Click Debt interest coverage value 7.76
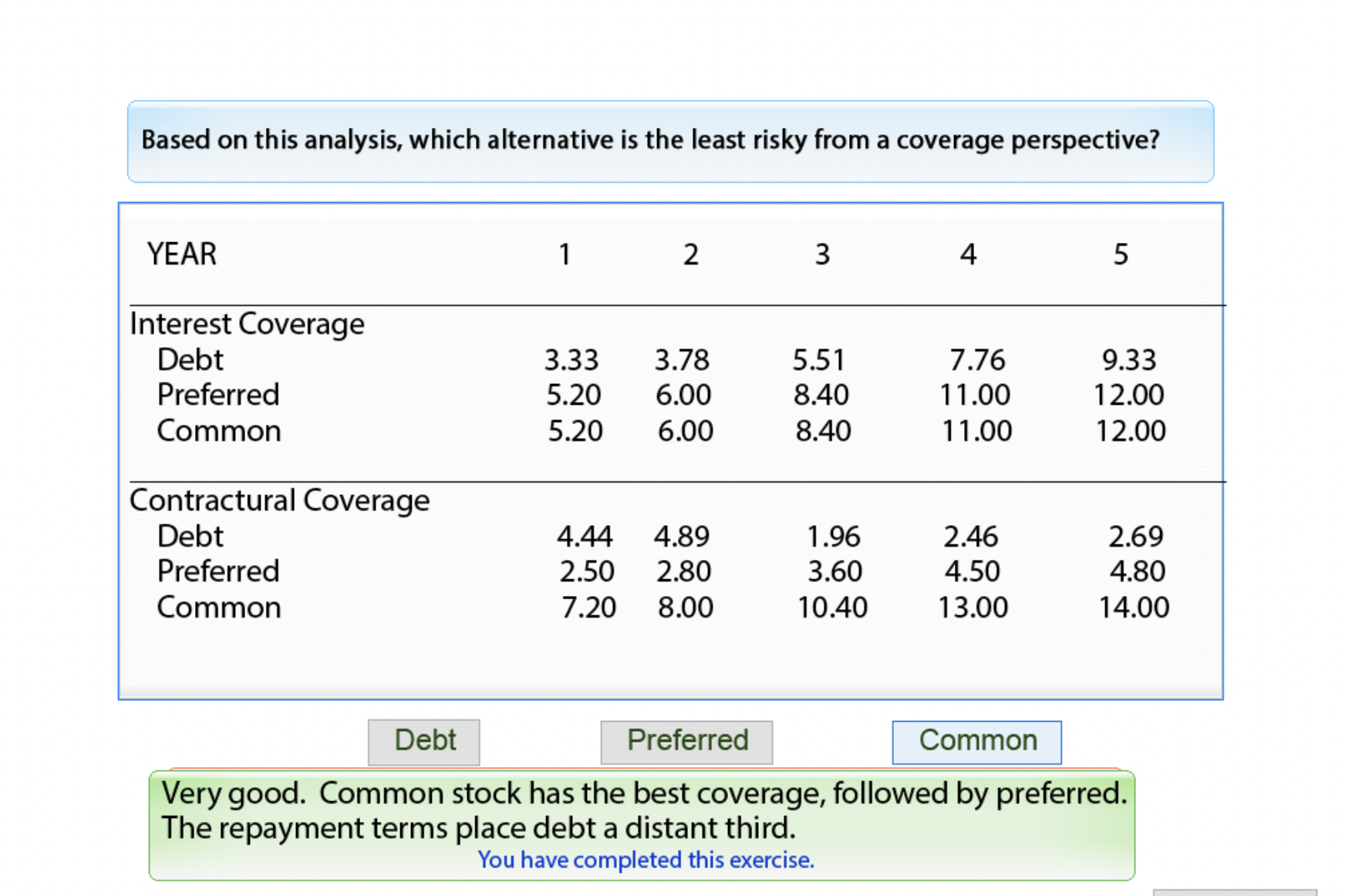The image size is (1345, 896). 977,359
